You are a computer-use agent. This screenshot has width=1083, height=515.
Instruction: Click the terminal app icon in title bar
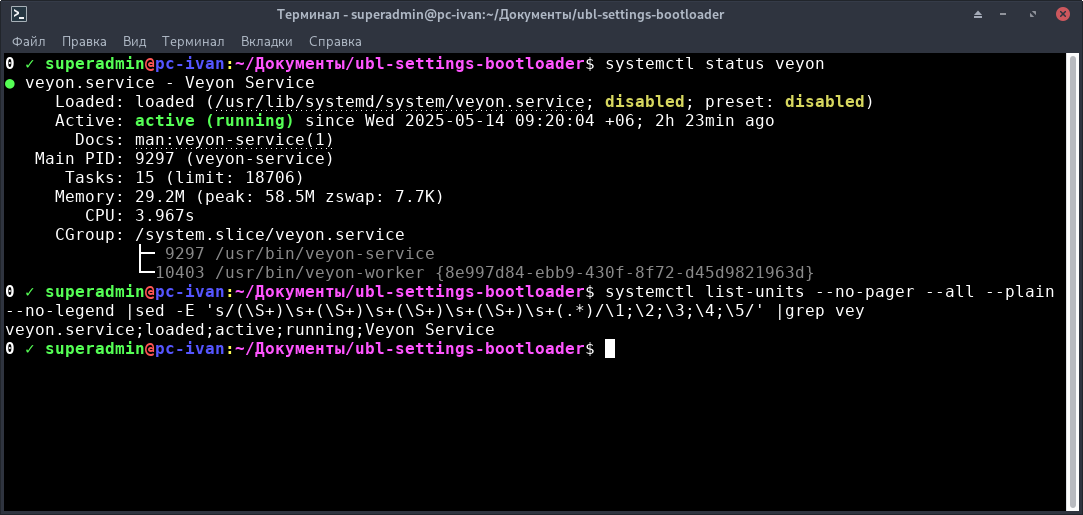coord(19,14)
